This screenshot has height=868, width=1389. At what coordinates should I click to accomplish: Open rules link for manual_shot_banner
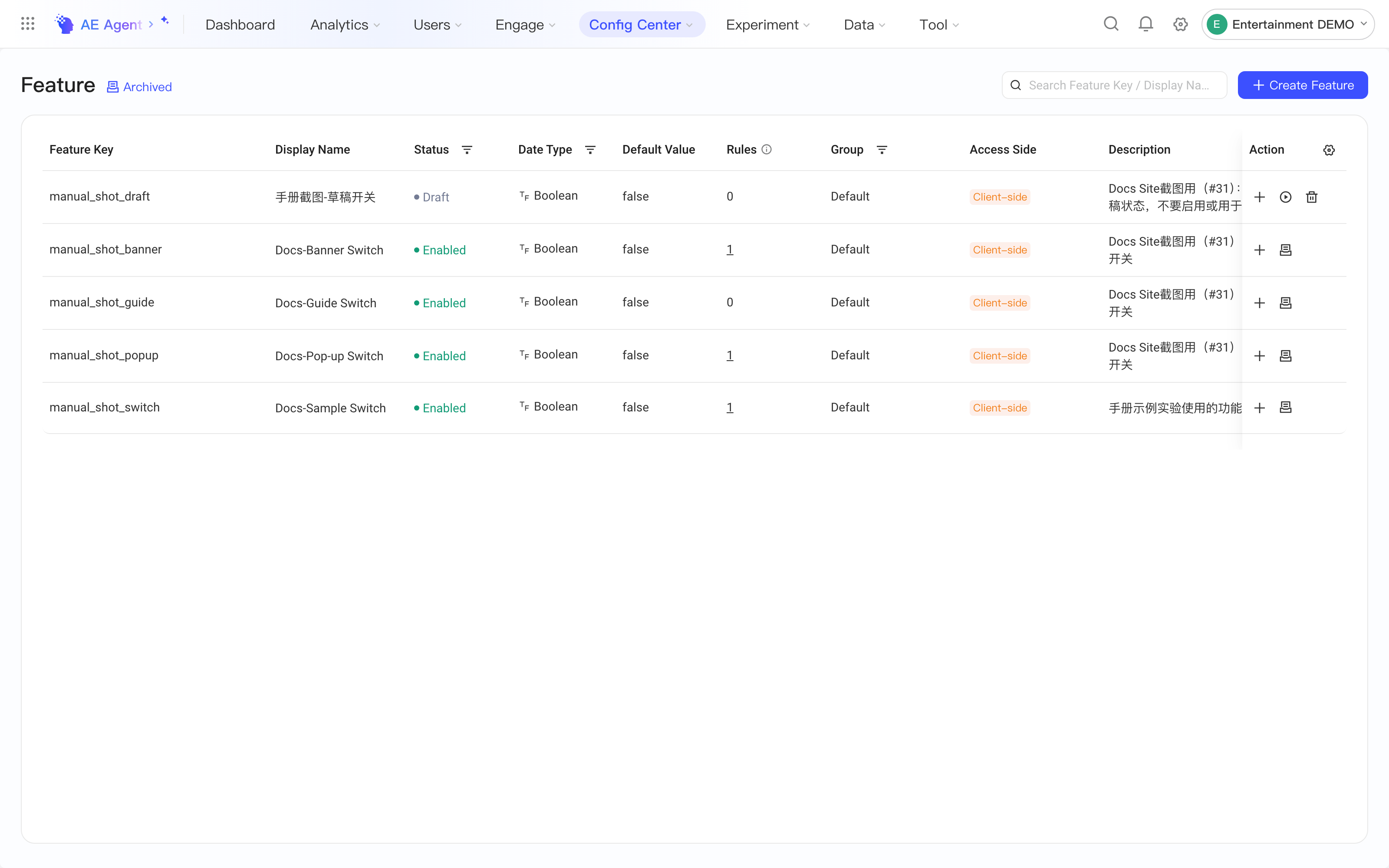pos(730,249)
